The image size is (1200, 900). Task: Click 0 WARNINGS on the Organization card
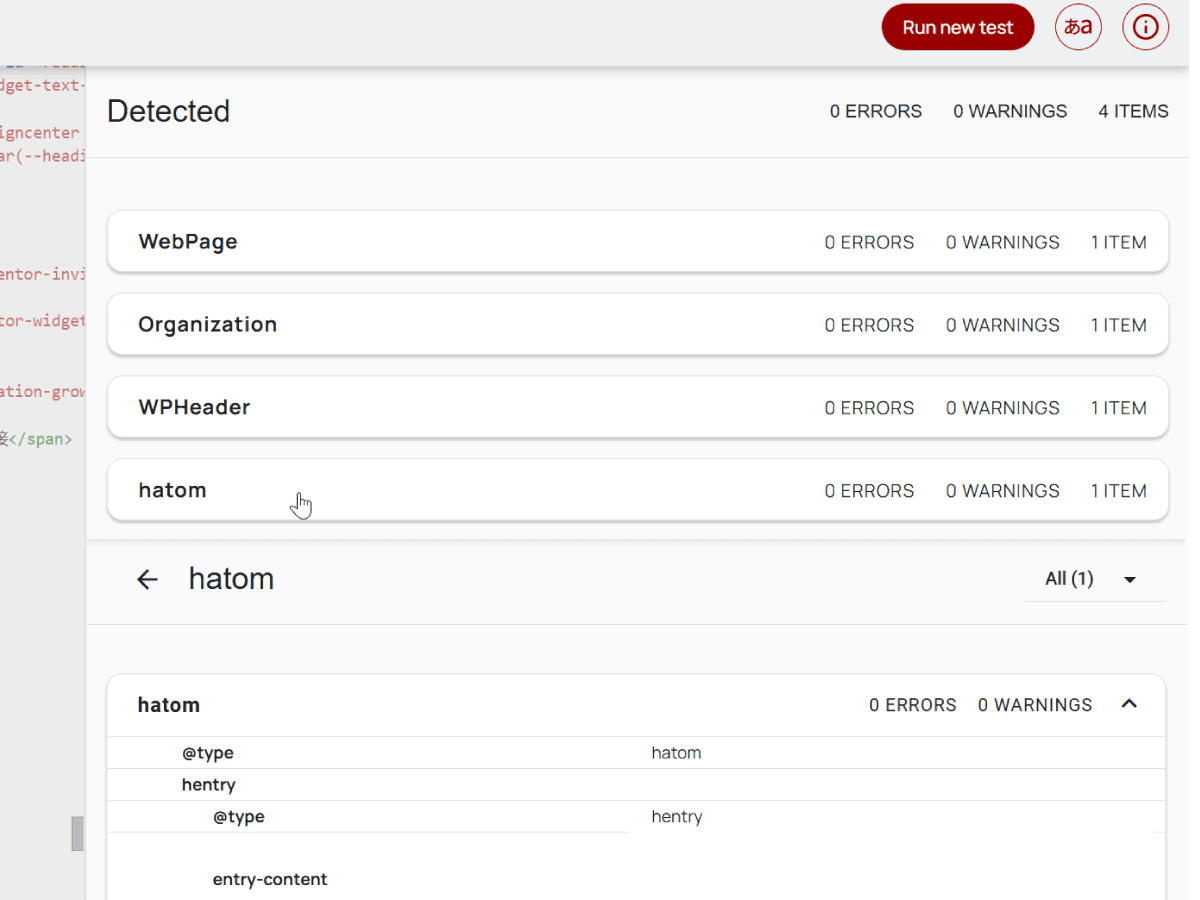(x=1003, y=325)
